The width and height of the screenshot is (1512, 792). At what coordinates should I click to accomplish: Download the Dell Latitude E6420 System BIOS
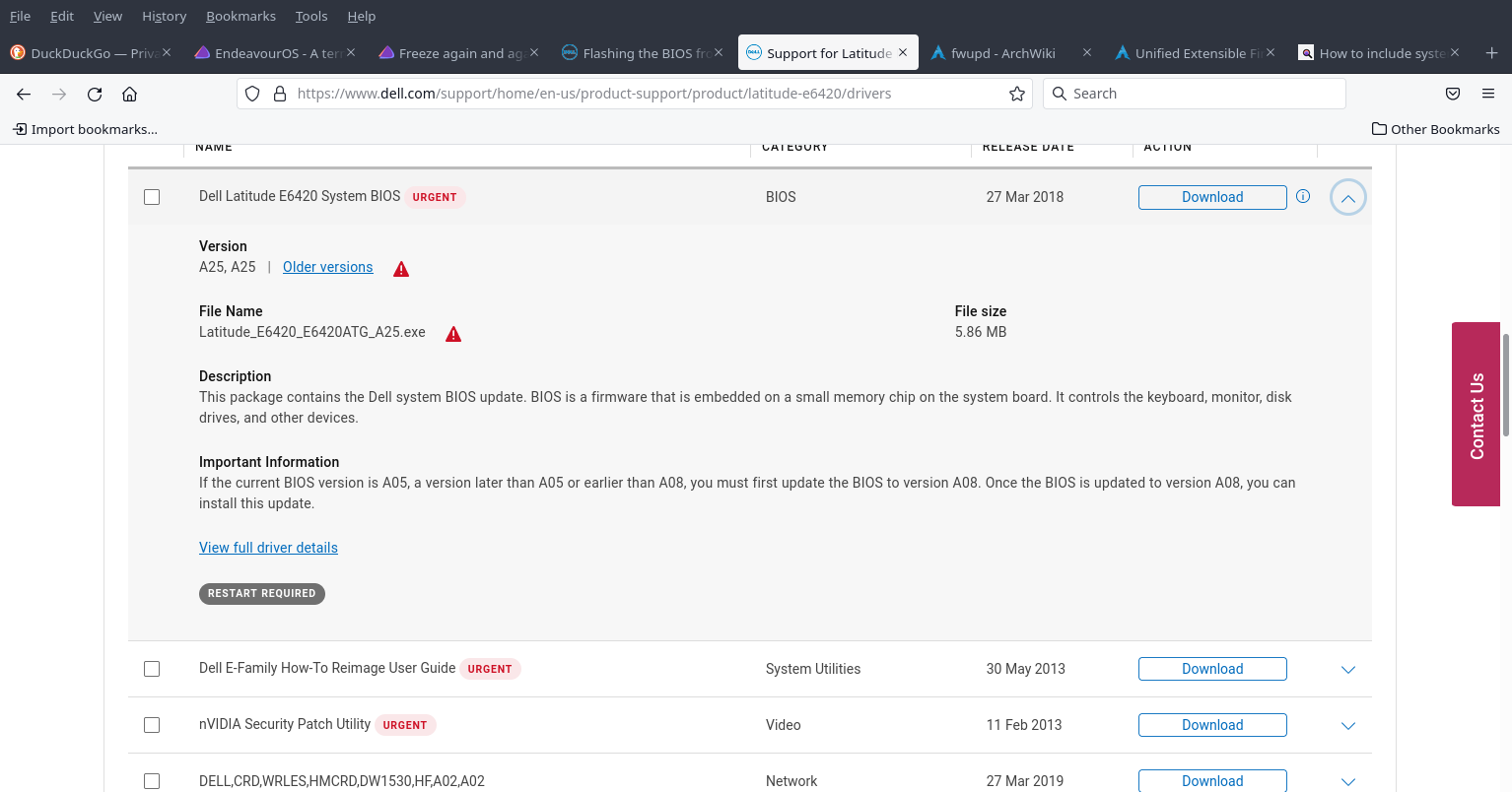[1212, 197]
